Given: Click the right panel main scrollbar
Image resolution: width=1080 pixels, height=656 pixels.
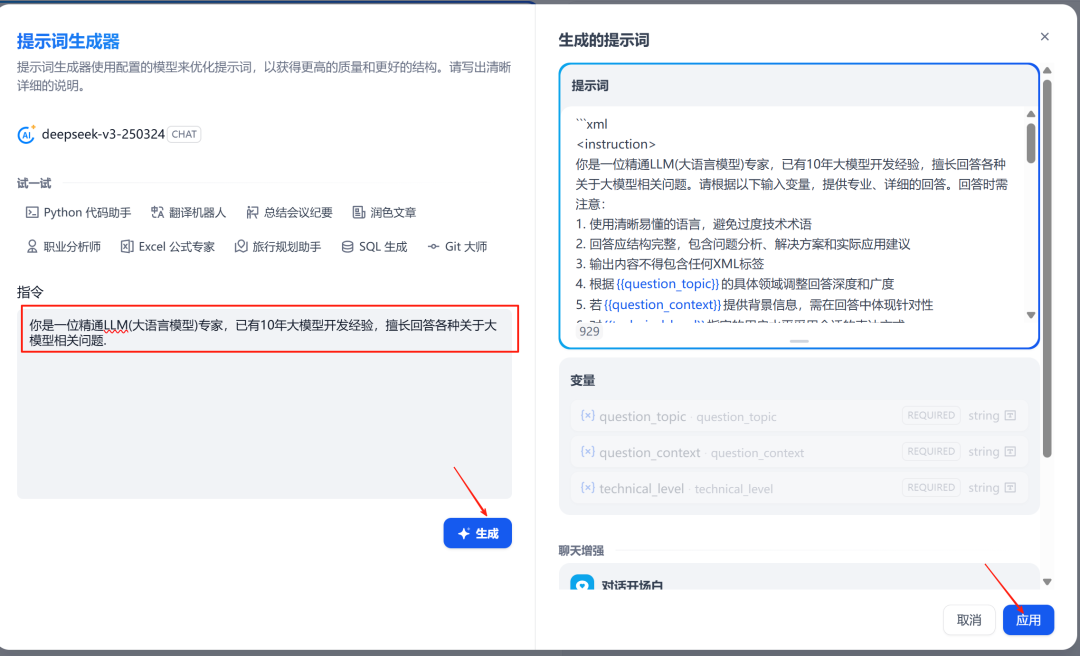Looking at the screenshot, I should click(1048, 269).
